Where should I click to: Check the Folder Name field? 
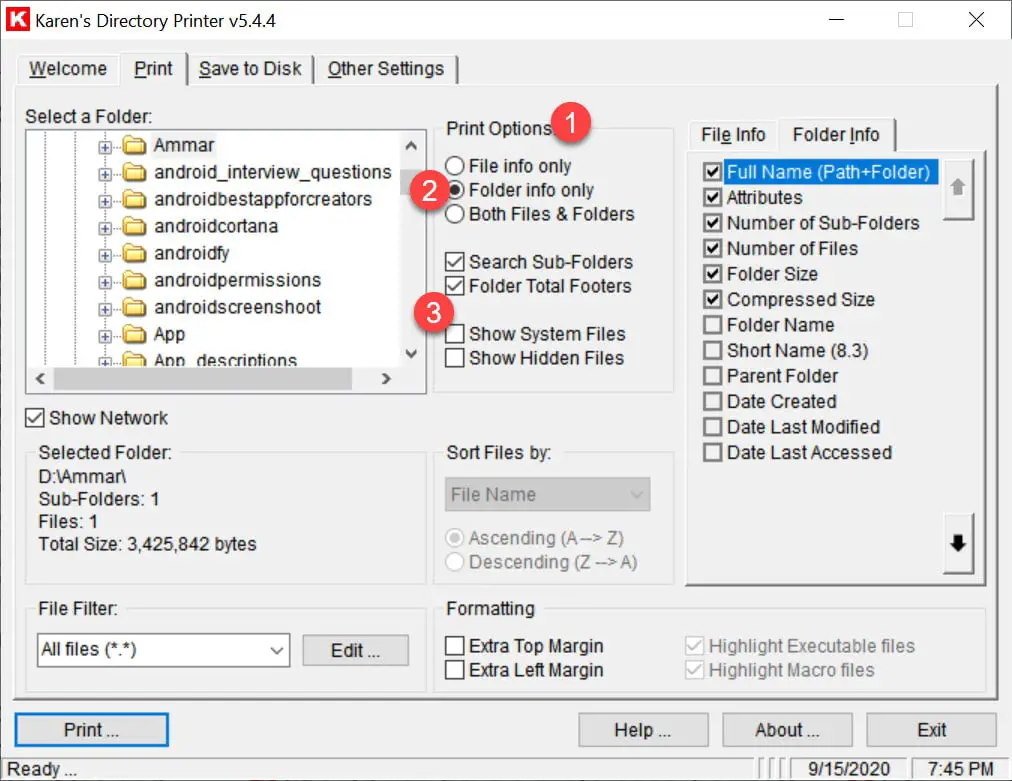point(713,325)
